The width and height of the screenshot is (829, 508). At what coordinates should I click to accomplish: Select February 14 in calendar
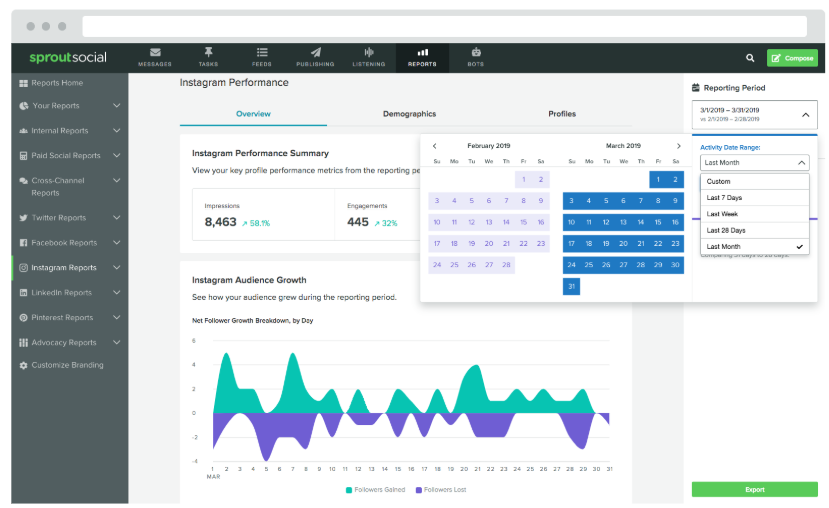[x=506, y=223]
